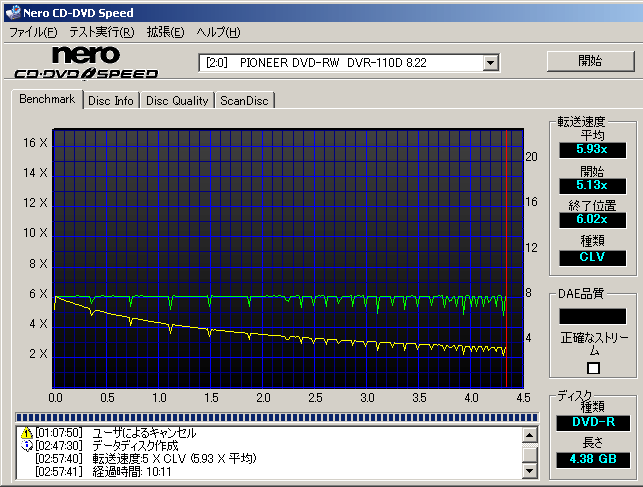Open the テスト実行(R) menu
Image resolution: width=643 pixels, height=487 pixels.
102,32
